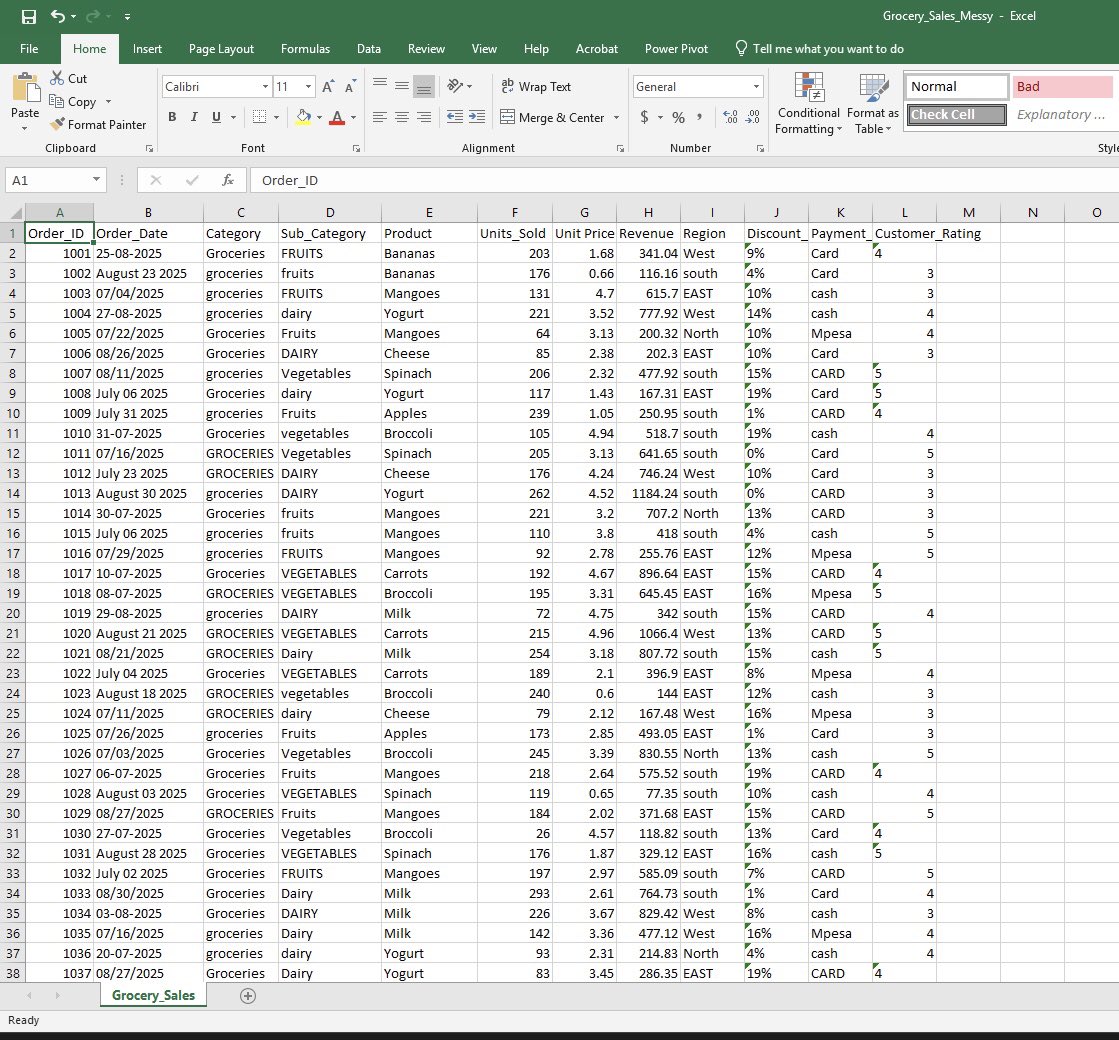1119x1040 pixels.
Task: Switch to the Insert tab
Action: (147, 49)
